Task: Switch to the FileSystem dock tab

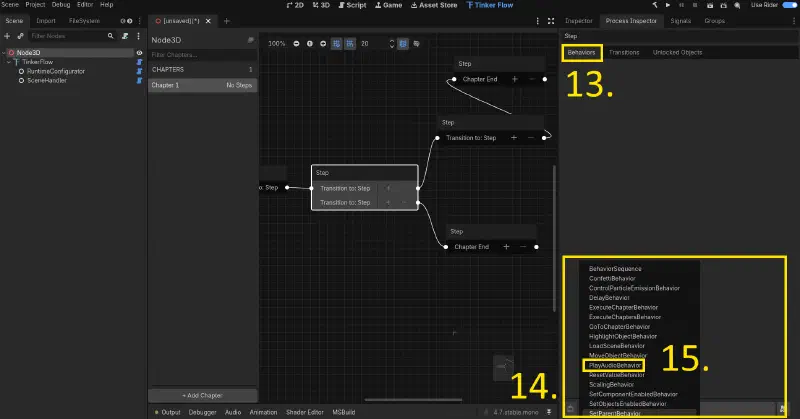Action: [x=84, y=21]
